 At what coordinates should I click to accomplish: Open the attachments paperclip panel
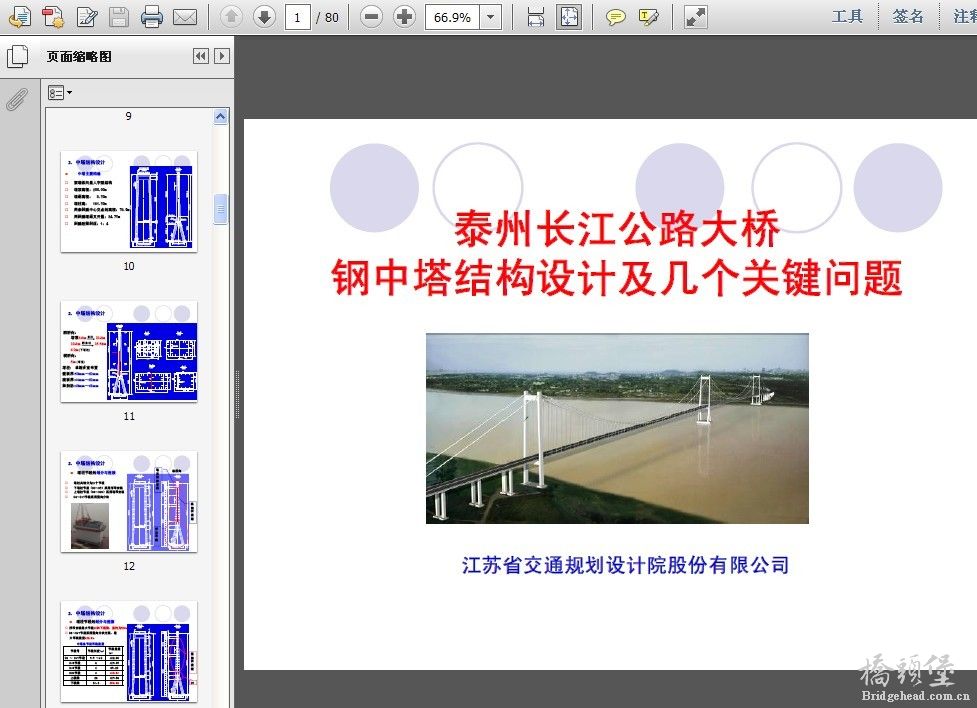17,98
